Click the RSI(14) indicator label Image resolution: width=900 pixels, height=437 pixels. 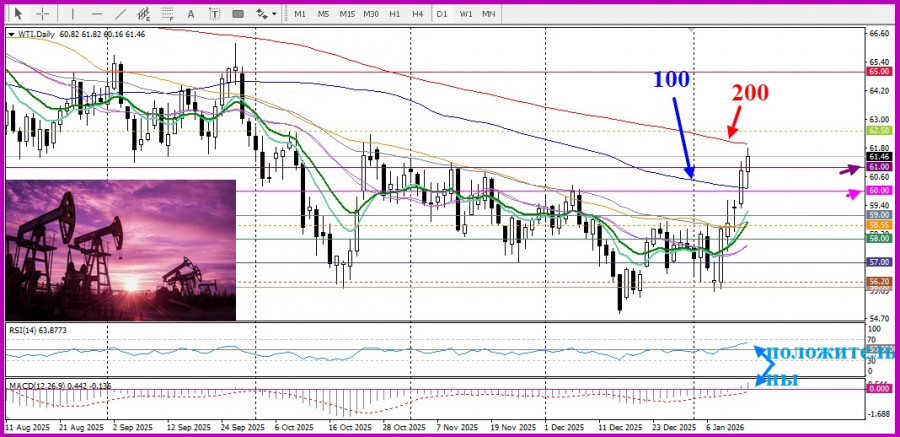click(x=40, y=328)
